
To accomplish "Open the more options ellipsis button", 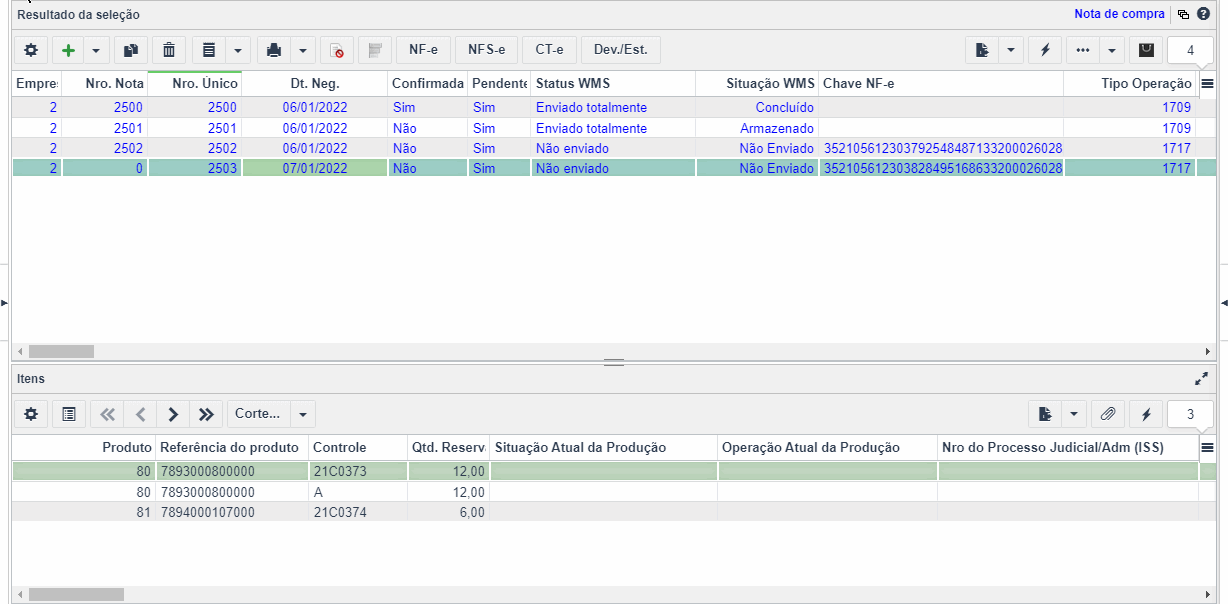I will tap(1083, 50).
